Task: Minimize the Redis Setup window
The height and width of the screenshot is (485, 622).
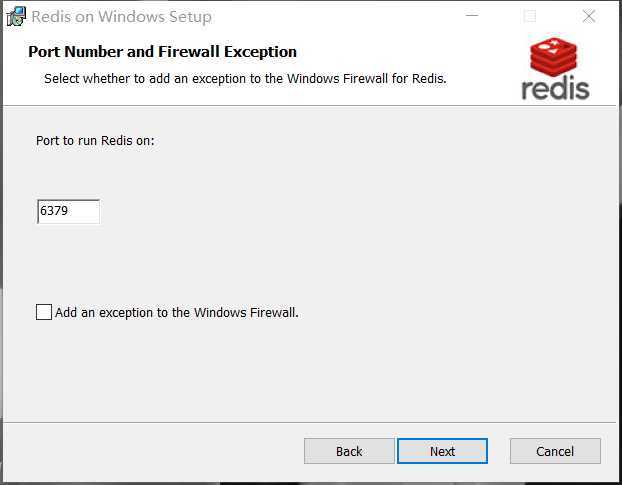Action: click(472, 16)
